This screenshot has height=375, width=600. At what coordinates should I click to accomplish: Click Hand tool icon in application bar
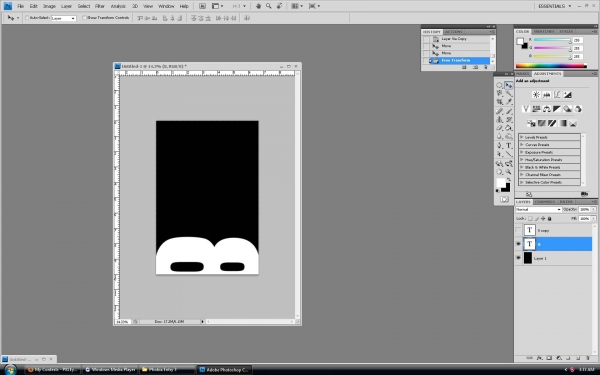click(258, 6)
